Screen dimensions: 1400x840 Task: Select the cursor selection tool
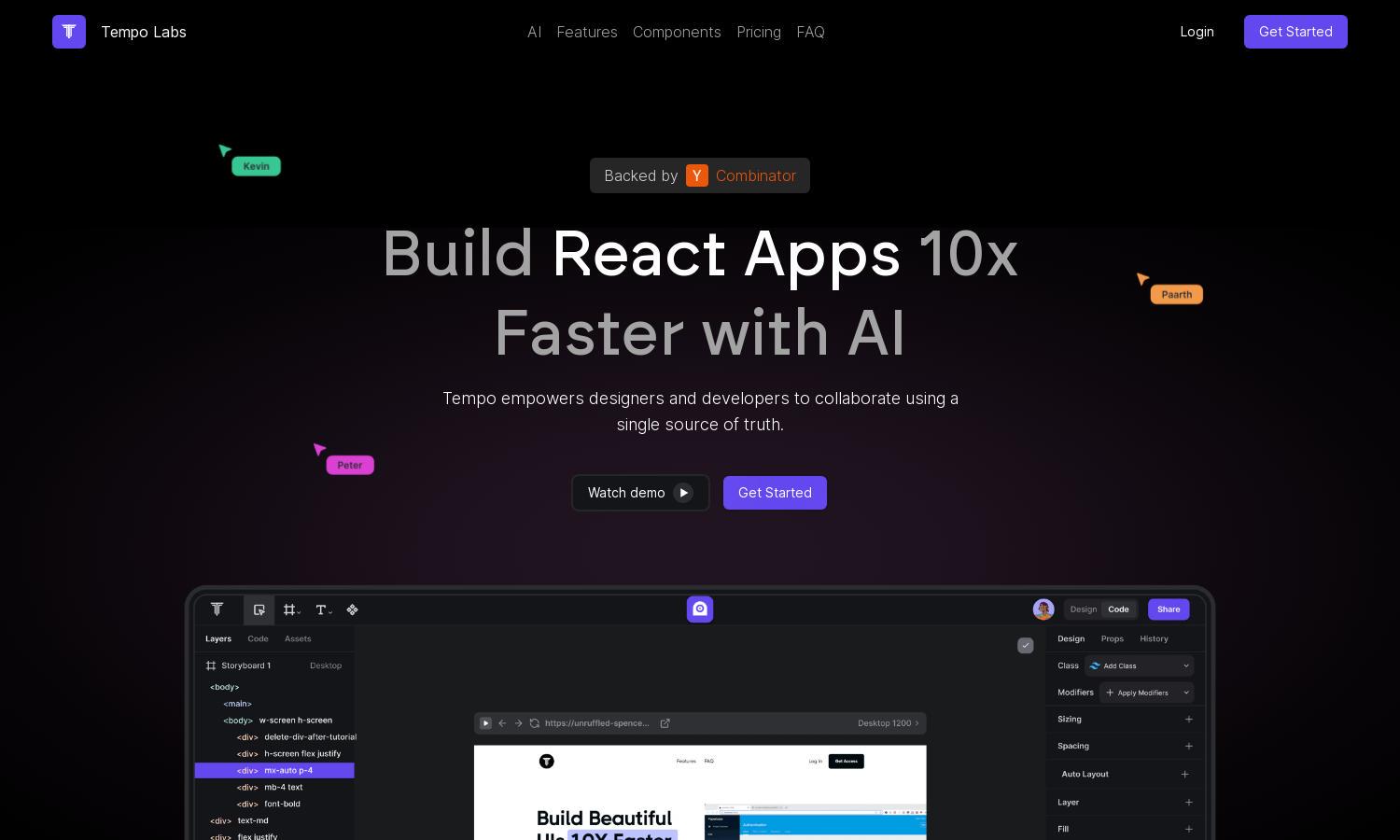(x=259, y=609)
